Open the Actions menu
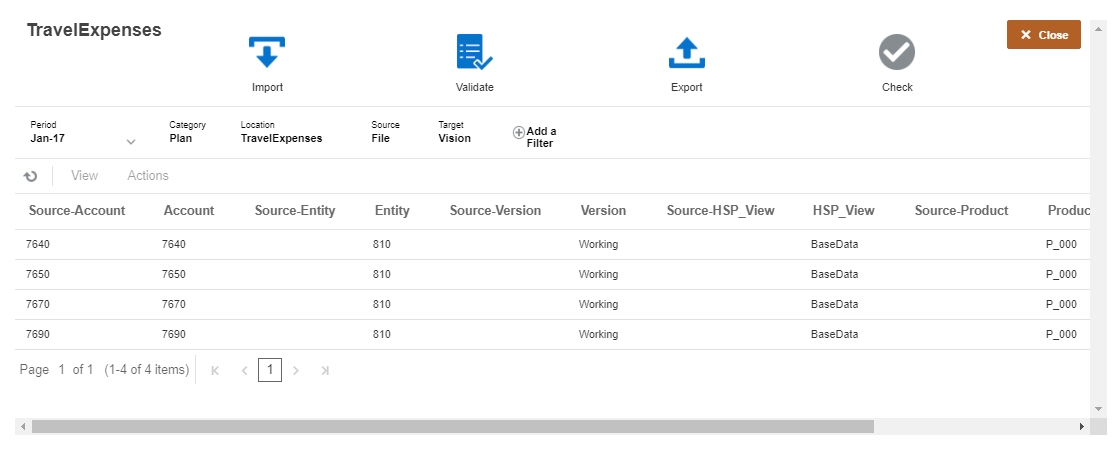This screenshot has width=1119, height=463. tap(148, 176)
